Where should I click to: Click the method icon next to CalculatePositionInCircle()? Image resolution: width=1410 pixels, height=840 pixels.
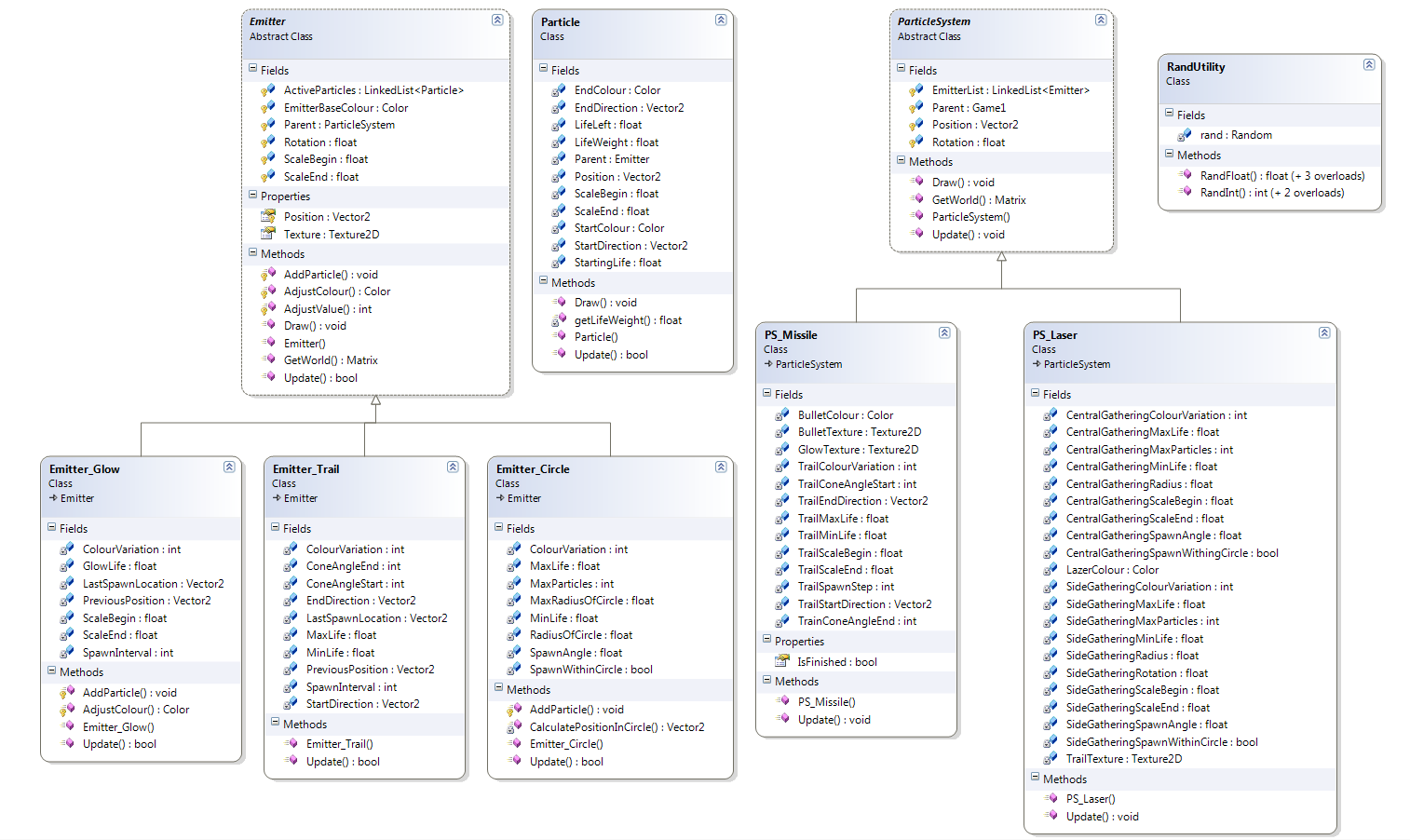(x=513, y=727)
